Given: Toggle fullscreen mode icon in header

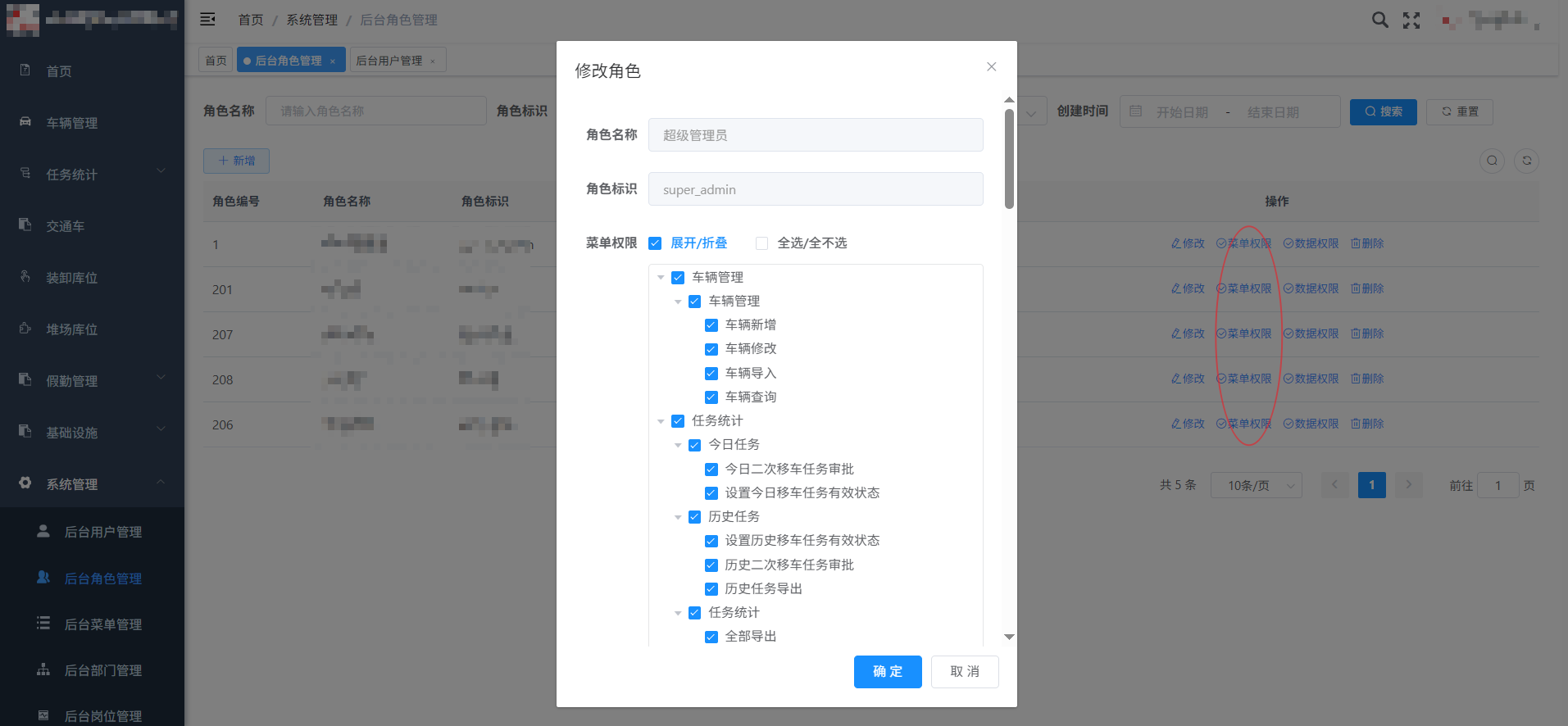Looking at the screenshot, I should [1411, 20].
